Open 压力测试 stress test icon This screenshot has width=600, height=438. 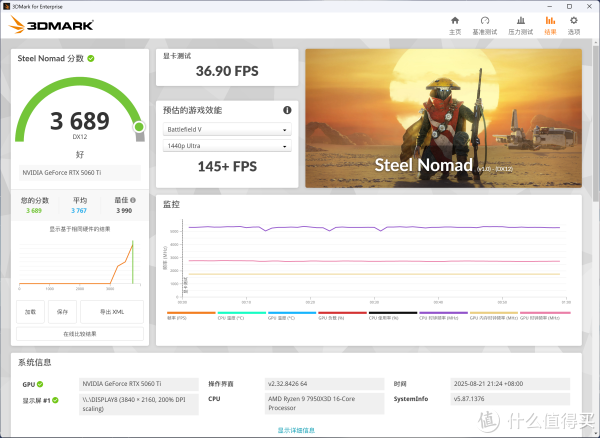click(x=518, y=24)
